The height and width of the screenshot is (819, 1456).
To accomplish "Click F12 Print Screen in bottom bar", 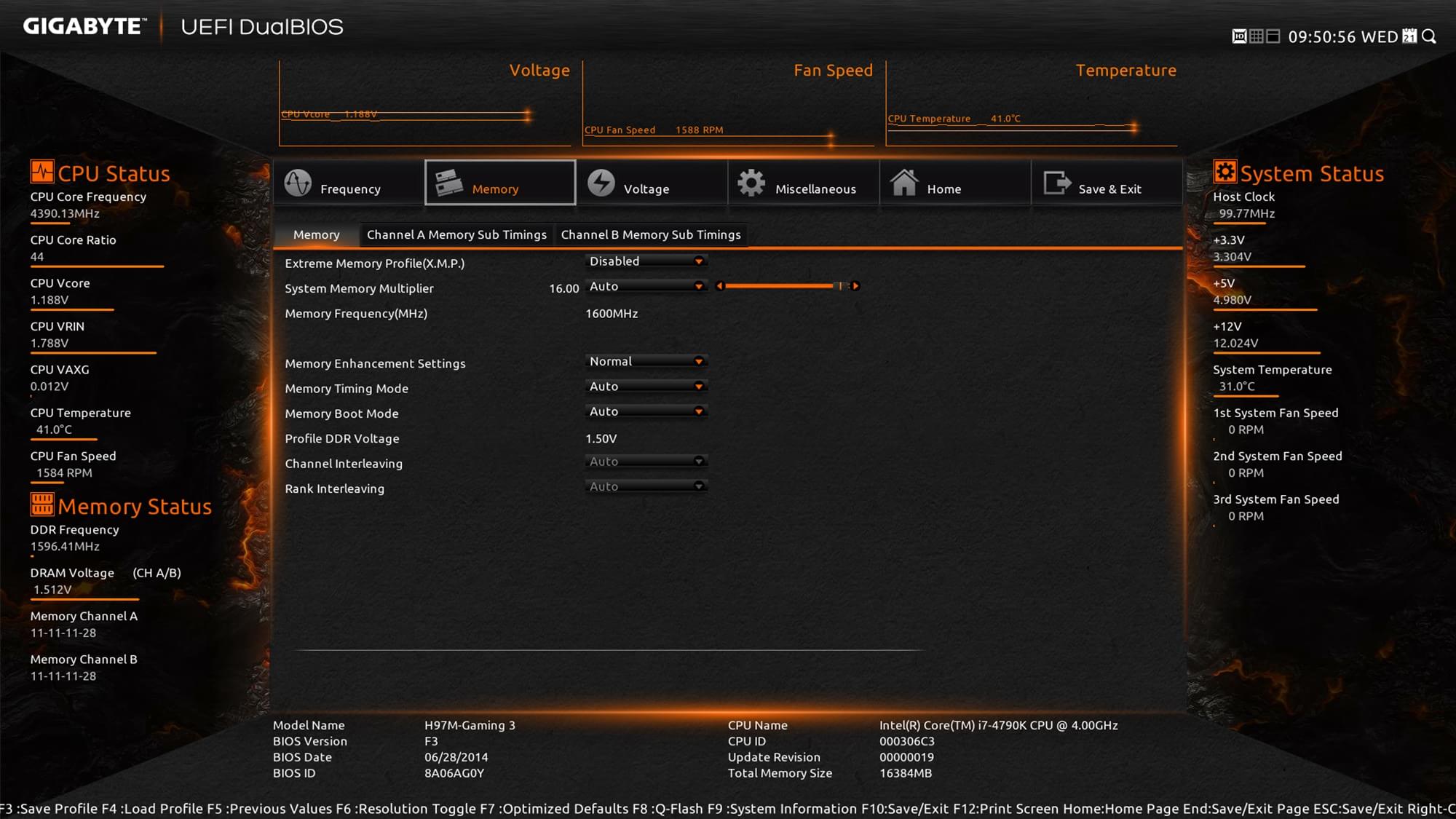I will (1005, 809).
